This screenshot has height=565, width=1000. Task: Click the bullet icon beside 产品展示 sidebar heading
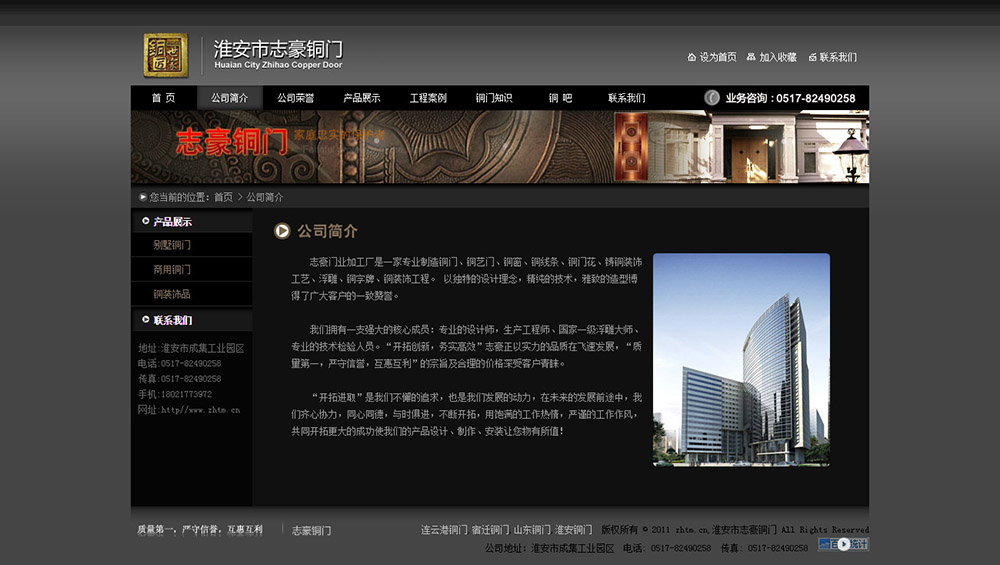tap(146, 221)
